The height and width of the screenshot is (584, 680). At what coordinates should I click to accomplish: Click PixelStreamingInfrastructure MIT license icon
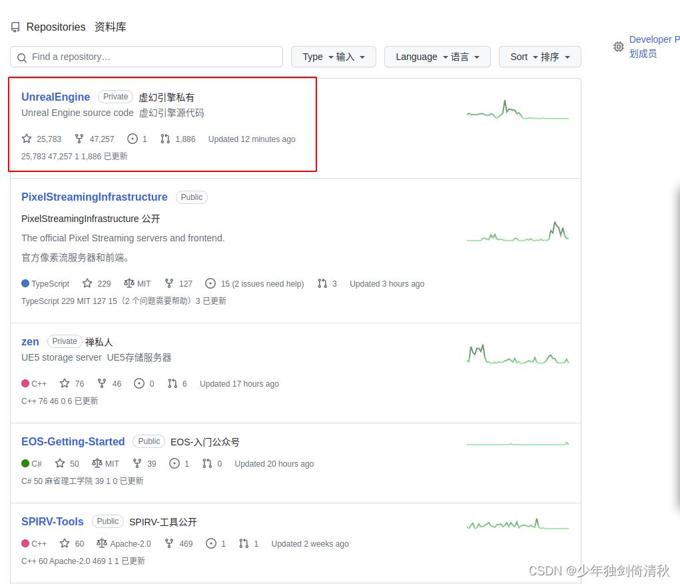(129, 284)
